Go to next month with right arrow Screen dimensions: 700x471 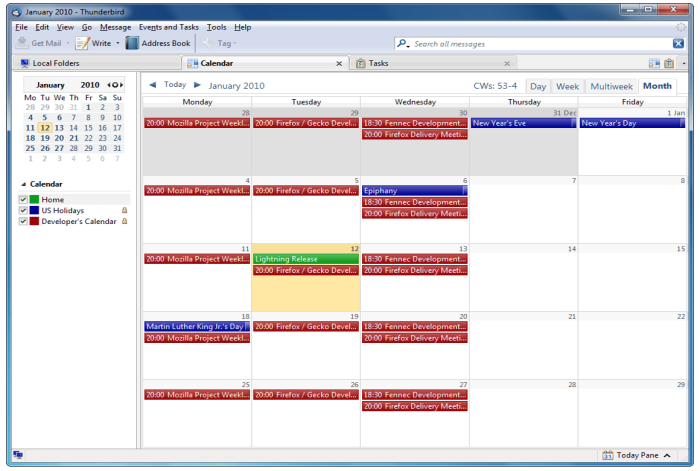(x=197, y=84)
